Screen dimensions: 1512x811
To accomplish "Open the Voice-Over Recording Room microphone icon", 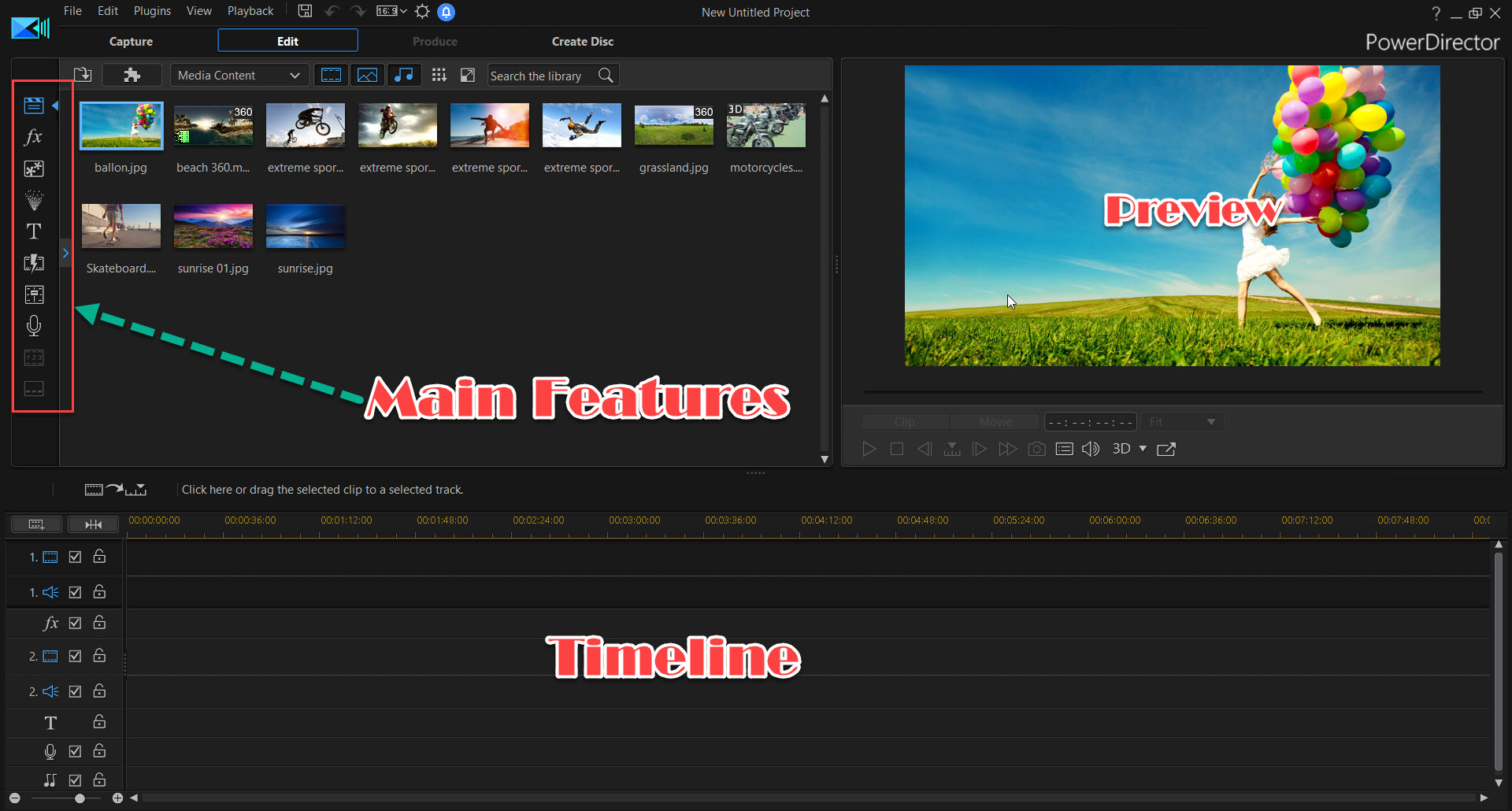I will pos(33,325).
